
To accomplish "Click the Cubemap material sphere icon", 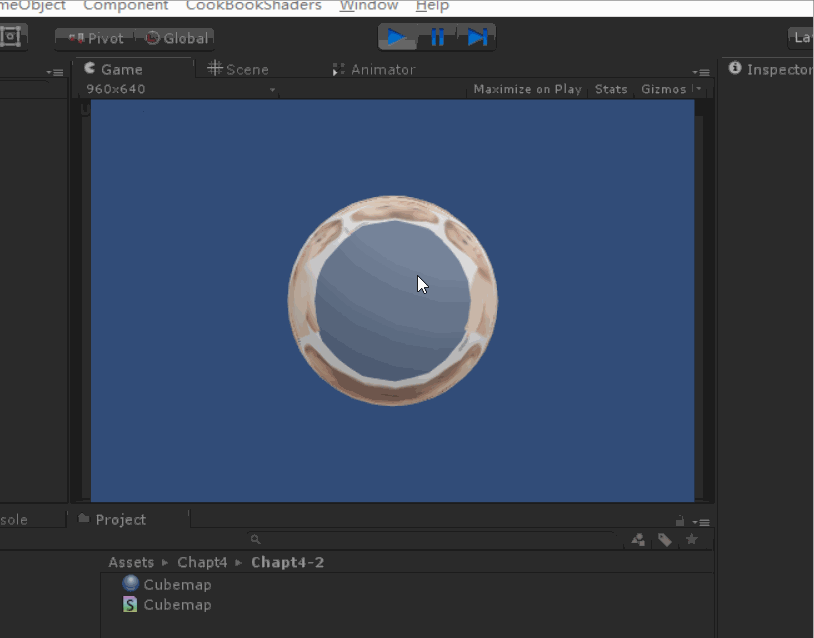I will coord(130,583).
